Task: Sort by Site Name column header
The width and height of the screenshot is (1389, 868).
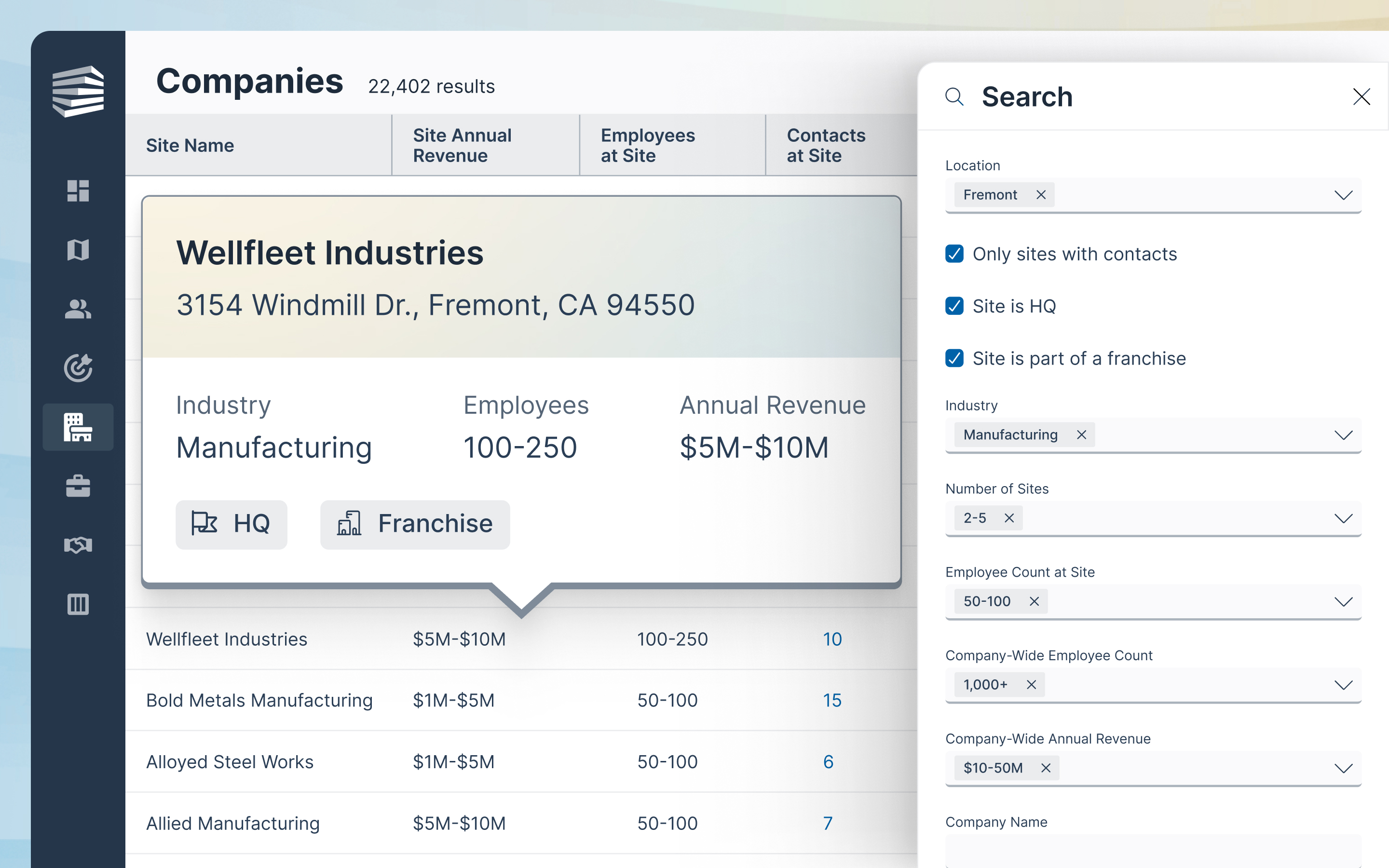Action: pos(190,146)
